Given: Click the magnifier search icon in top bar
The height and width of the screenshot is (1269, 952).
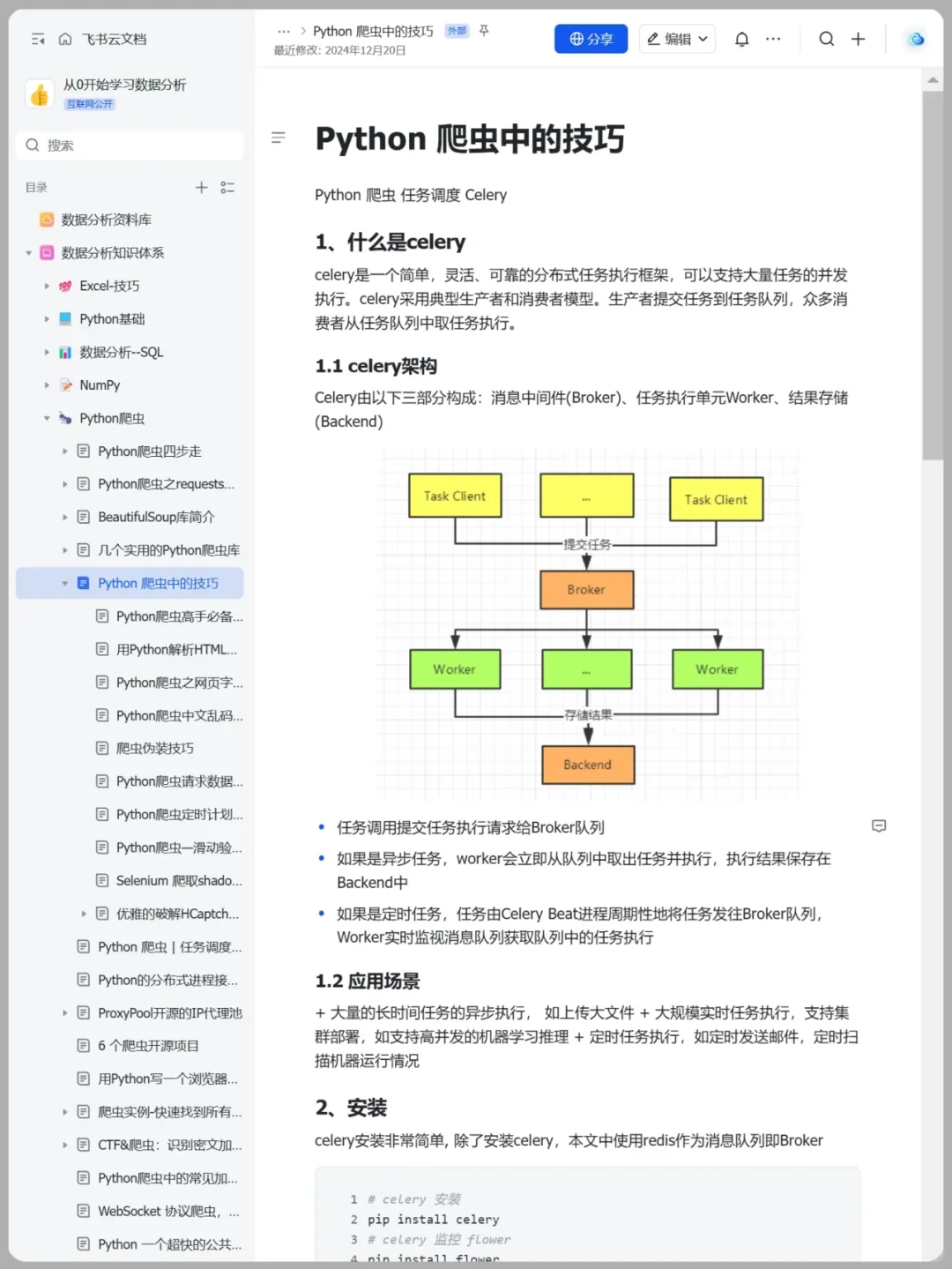Looking at the screenshot, I should [826, 39].
